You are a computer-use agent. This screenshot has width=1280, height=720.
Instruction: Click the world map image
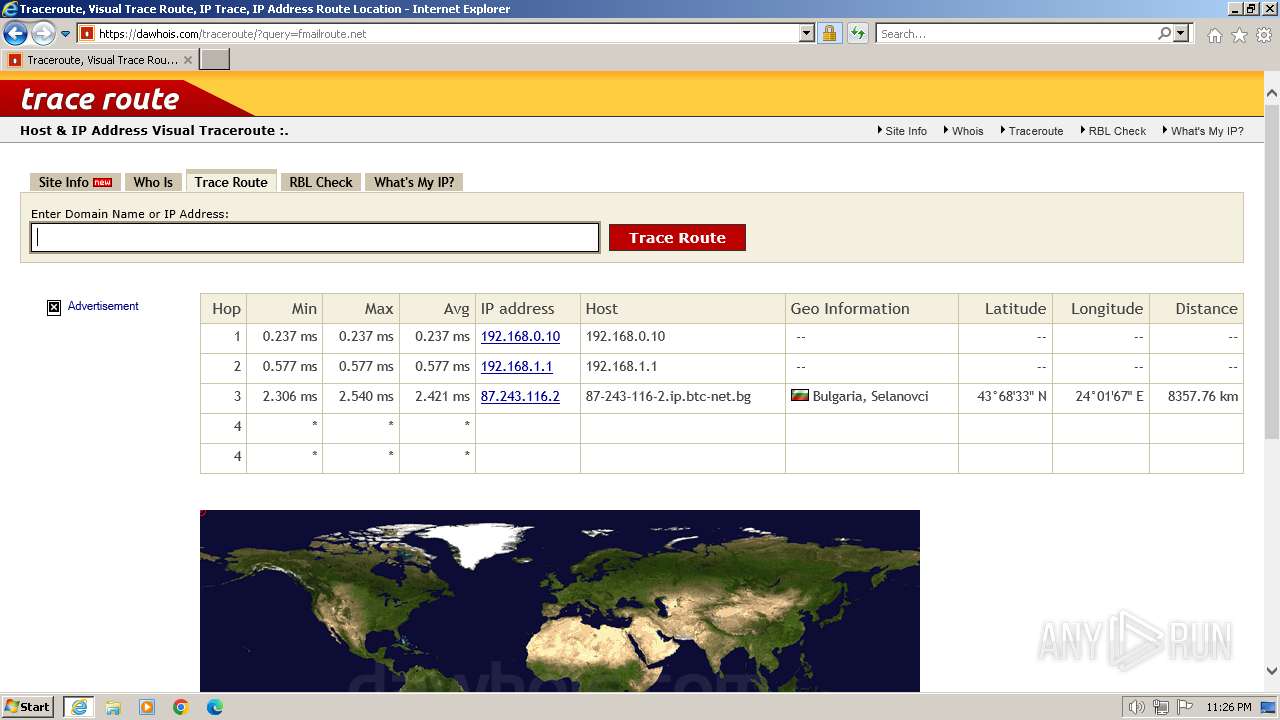tap(560, 601)
